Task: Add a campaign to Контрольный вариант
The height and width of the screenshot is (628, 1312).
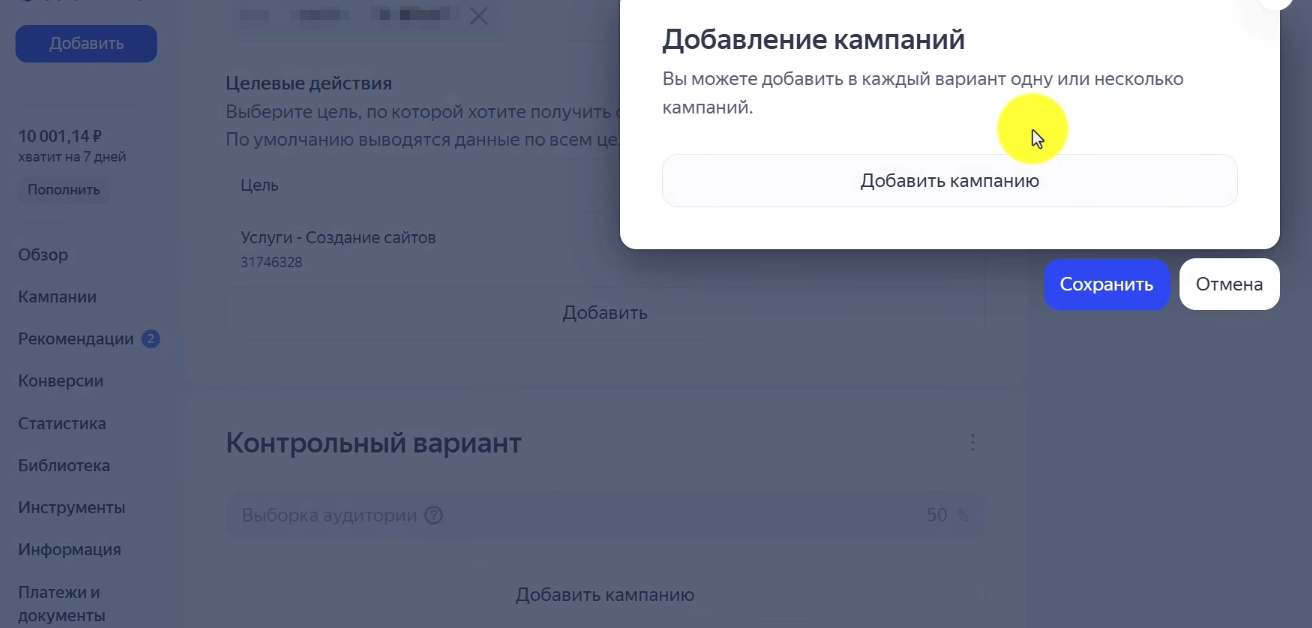Action: [x=604, y=594]
